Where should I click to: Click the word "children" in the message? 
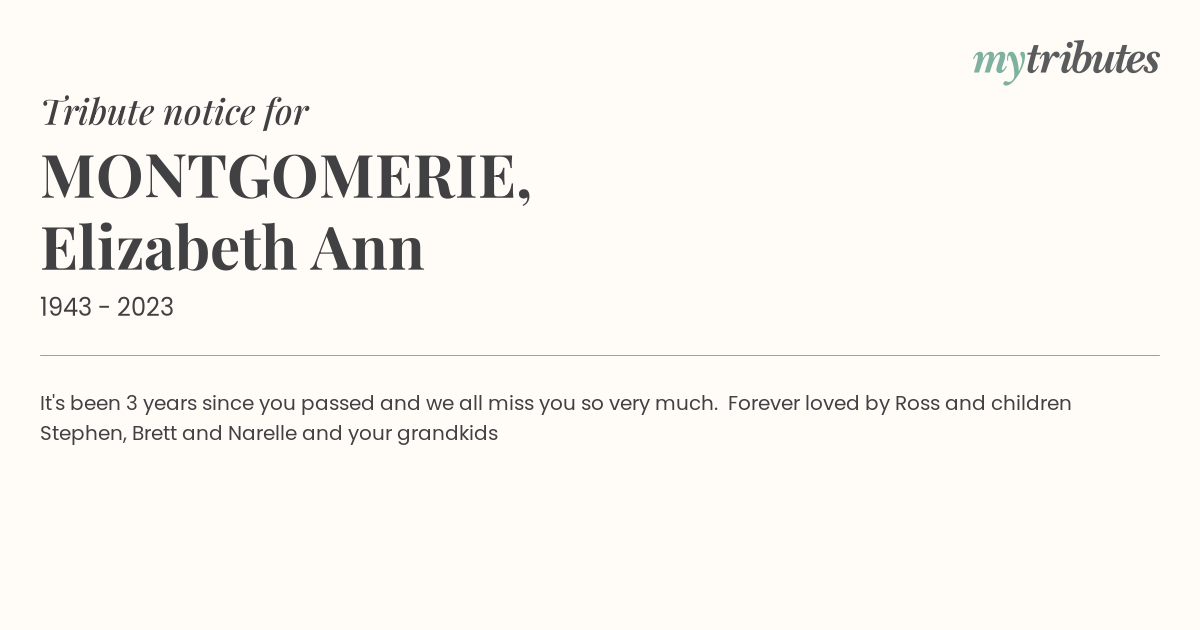pyautogui.click(x=1031, y=404)
